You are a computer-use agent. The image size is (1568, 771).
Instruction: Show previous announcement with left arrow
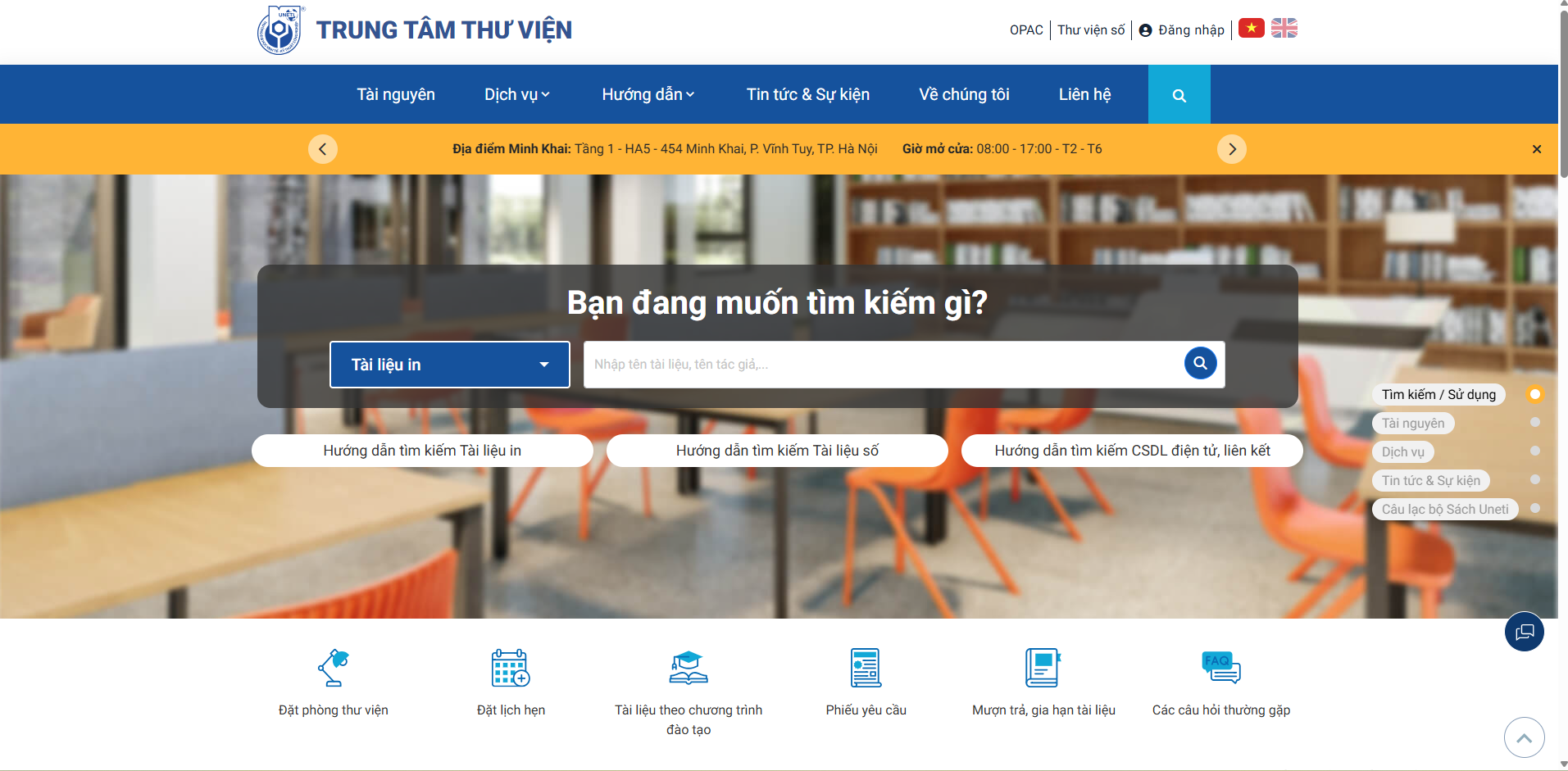tap(322, 149)
